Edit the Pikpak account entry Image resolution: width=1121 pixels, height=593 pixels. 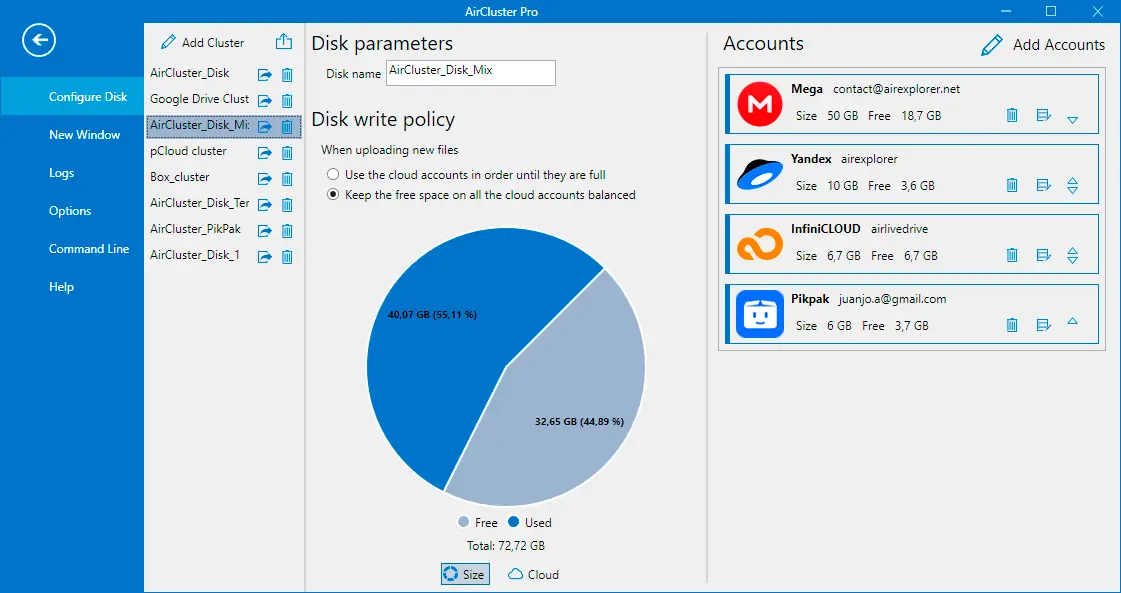1044,325
